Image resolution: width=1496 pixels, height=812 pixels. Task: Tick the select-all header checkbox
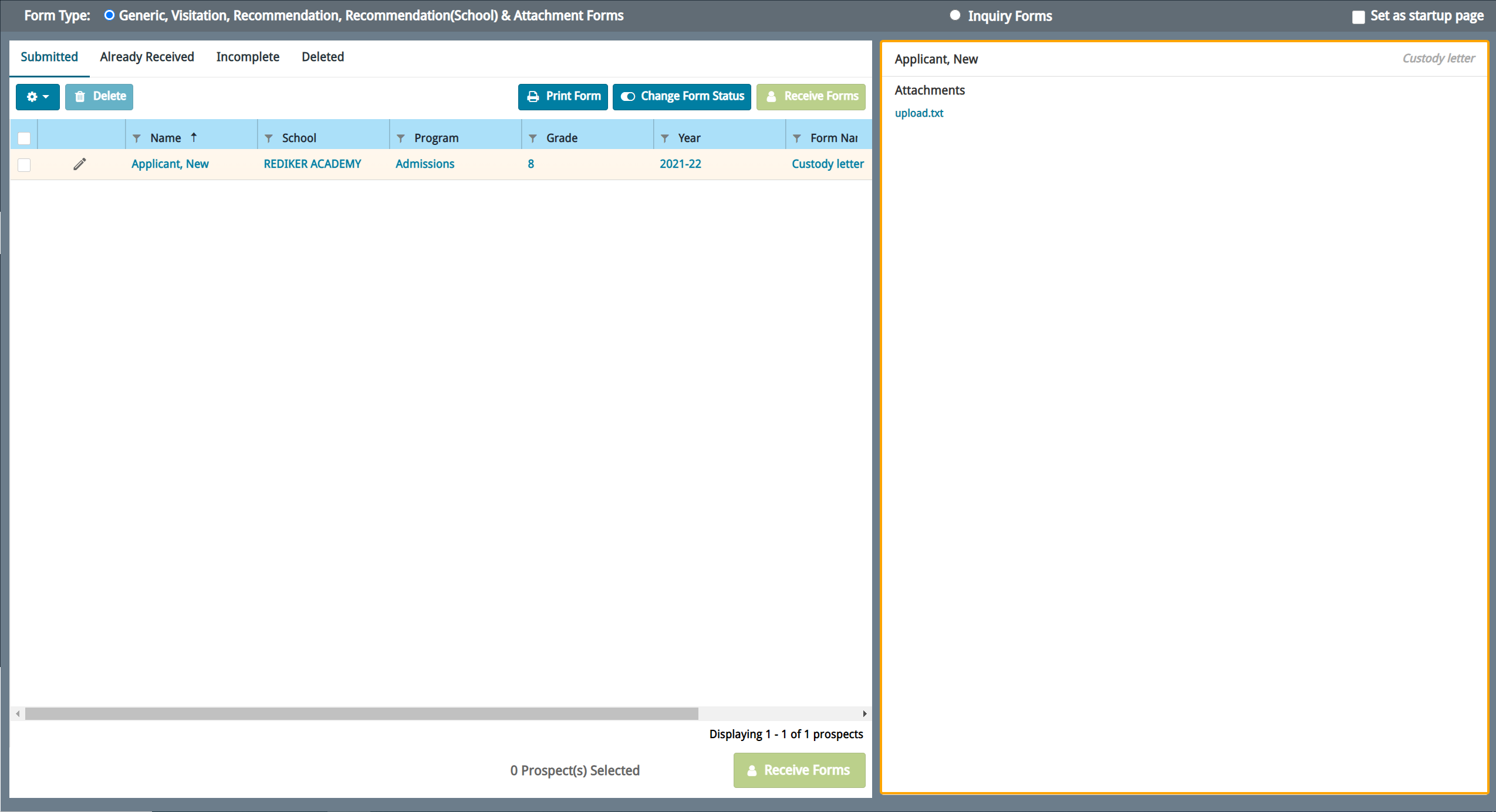[x=24, y=138]
